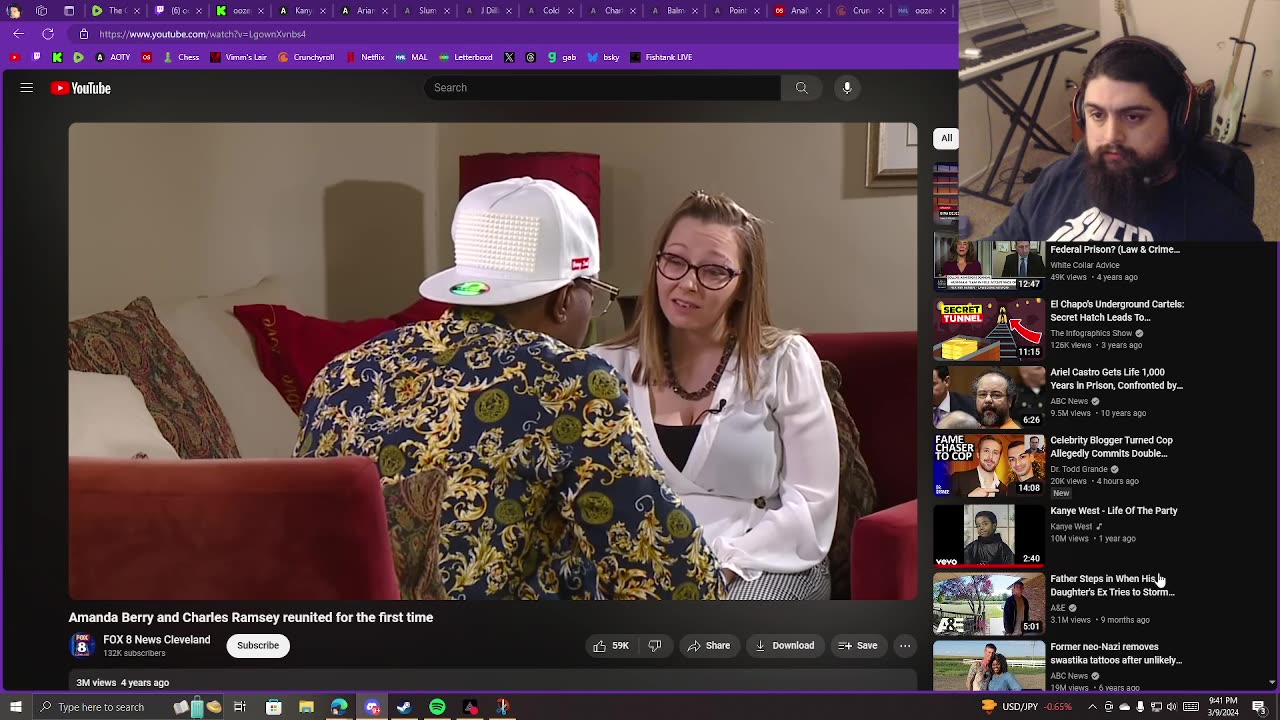Screen dimensions: 1280x720
Task: Show hidden system tray icons chevron
Action: pyautogui.click(x=1092, y=707)
